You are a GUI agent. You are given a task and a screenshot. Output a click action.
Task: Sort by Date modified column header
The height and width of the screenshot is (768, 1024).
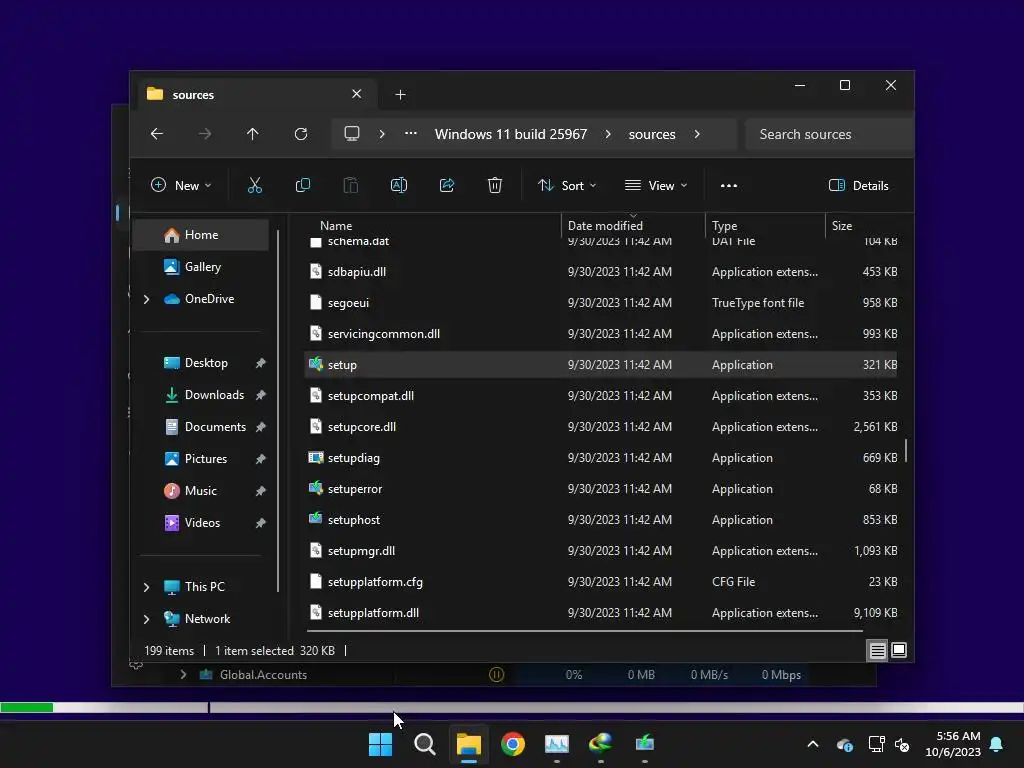click(x=605, y=226)
